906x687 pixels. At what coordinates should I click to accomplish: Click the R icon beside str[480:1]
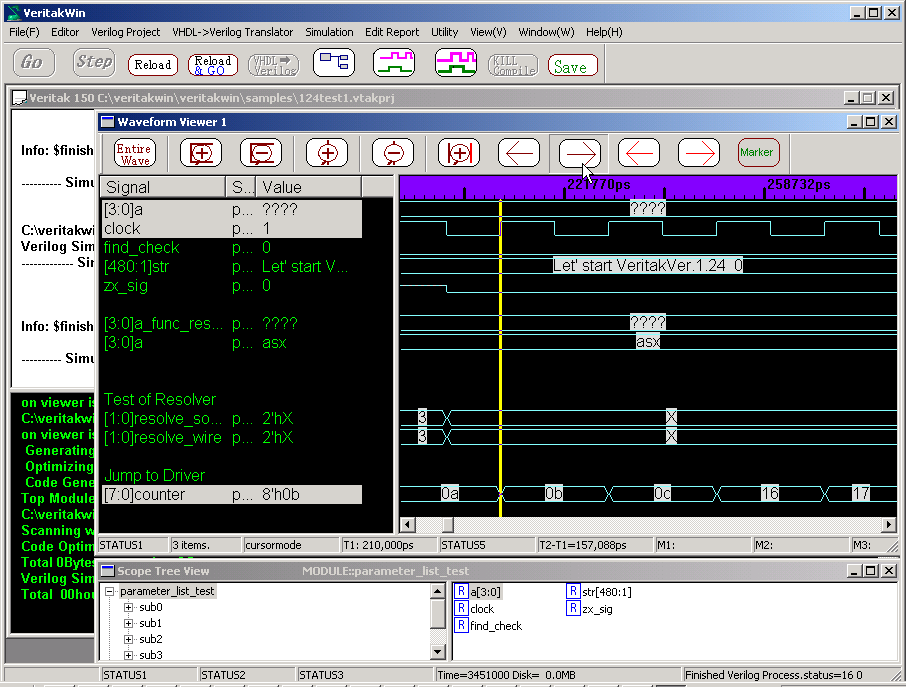click(573, 591)
